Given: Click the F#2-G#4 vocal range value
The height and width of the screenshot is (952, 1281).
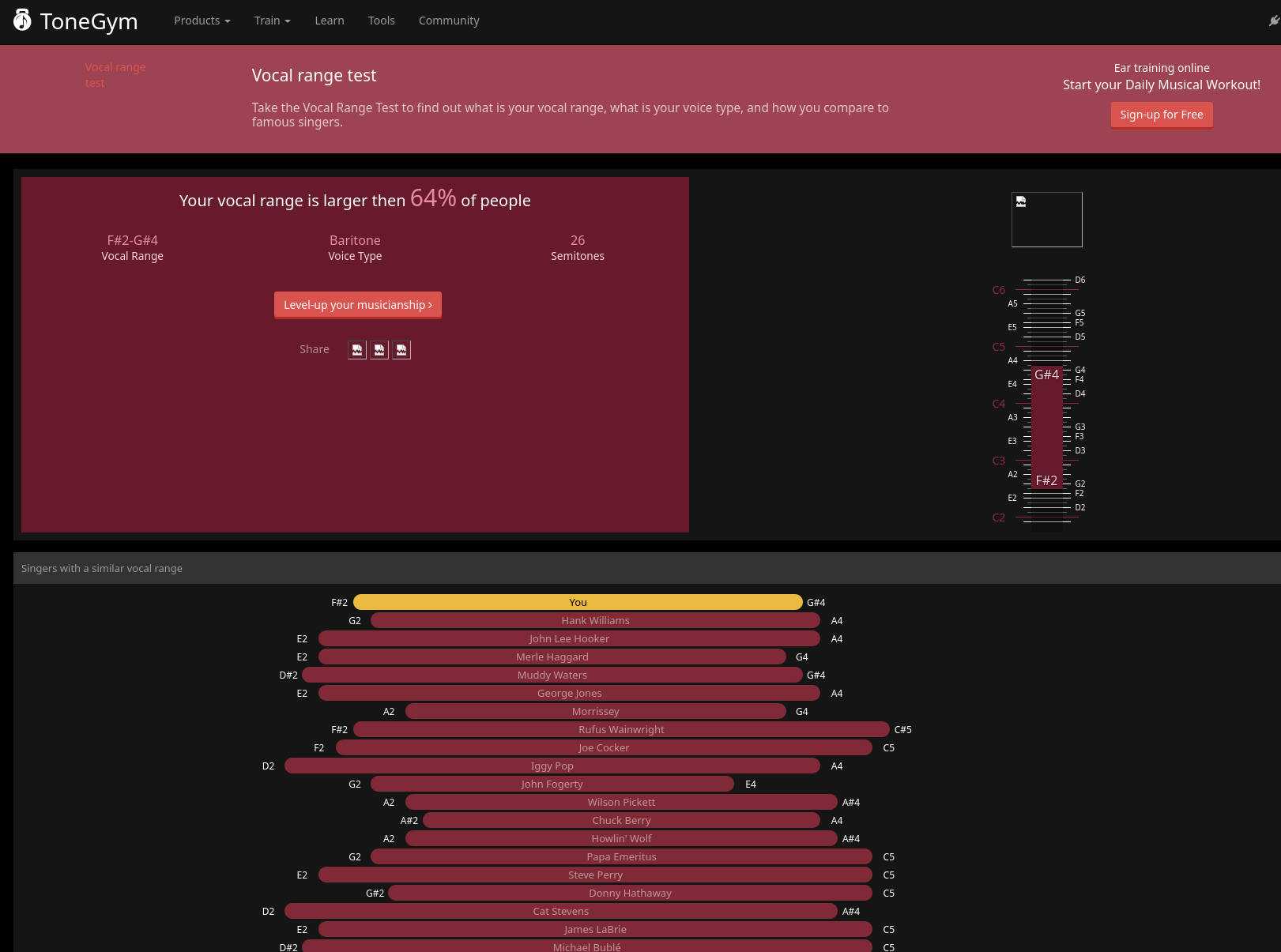Looking at the screenshot, I should click(133, 240).
